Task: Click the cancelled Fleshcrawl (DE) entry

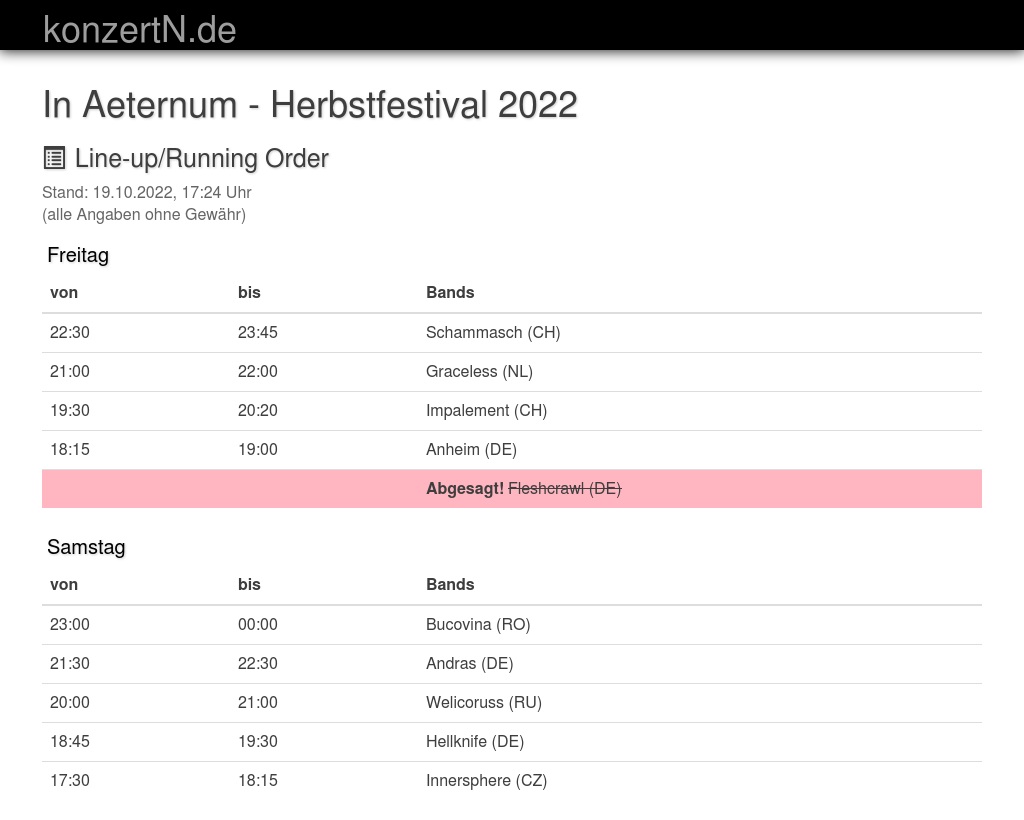Action: (x=564, y=489)
